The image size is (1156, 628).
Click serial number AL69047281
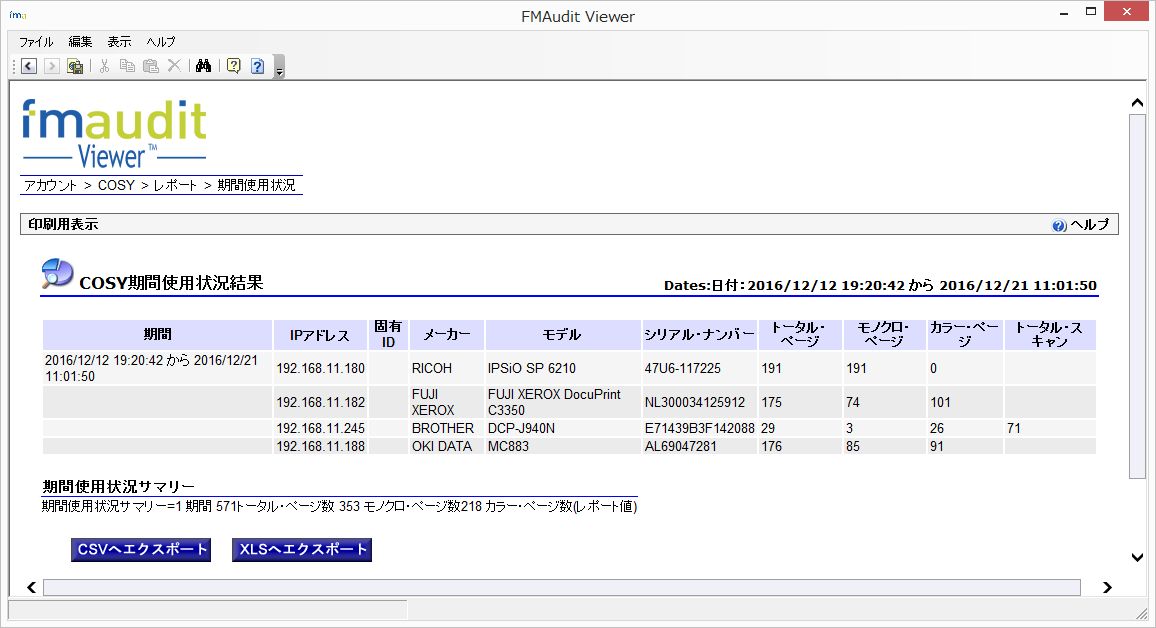680,447
